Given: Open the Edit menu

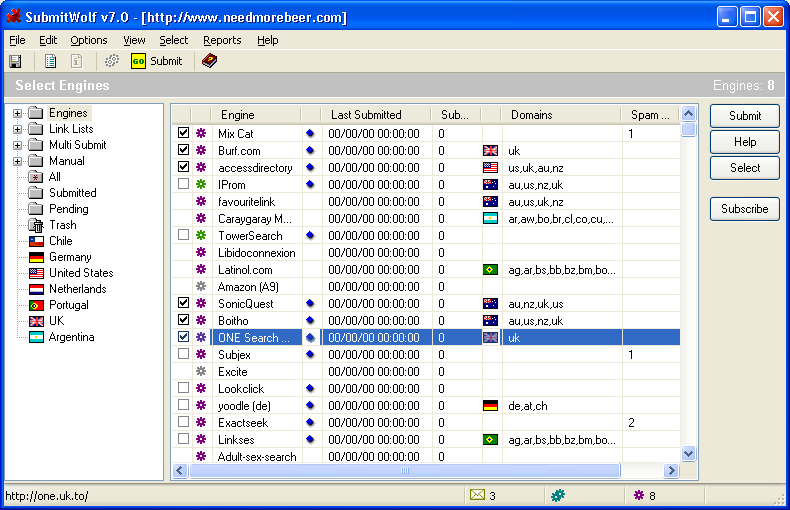Looking at the screenshot, I should 48,40.
